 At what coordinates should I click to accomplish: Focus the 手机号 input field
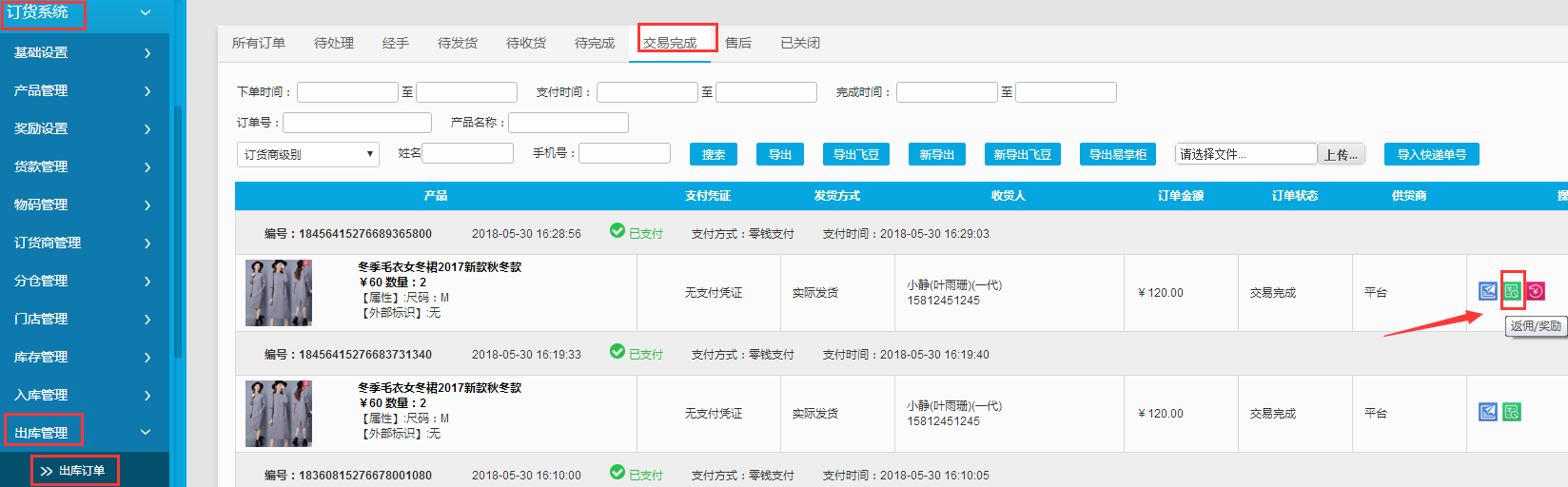click(624, 153)
